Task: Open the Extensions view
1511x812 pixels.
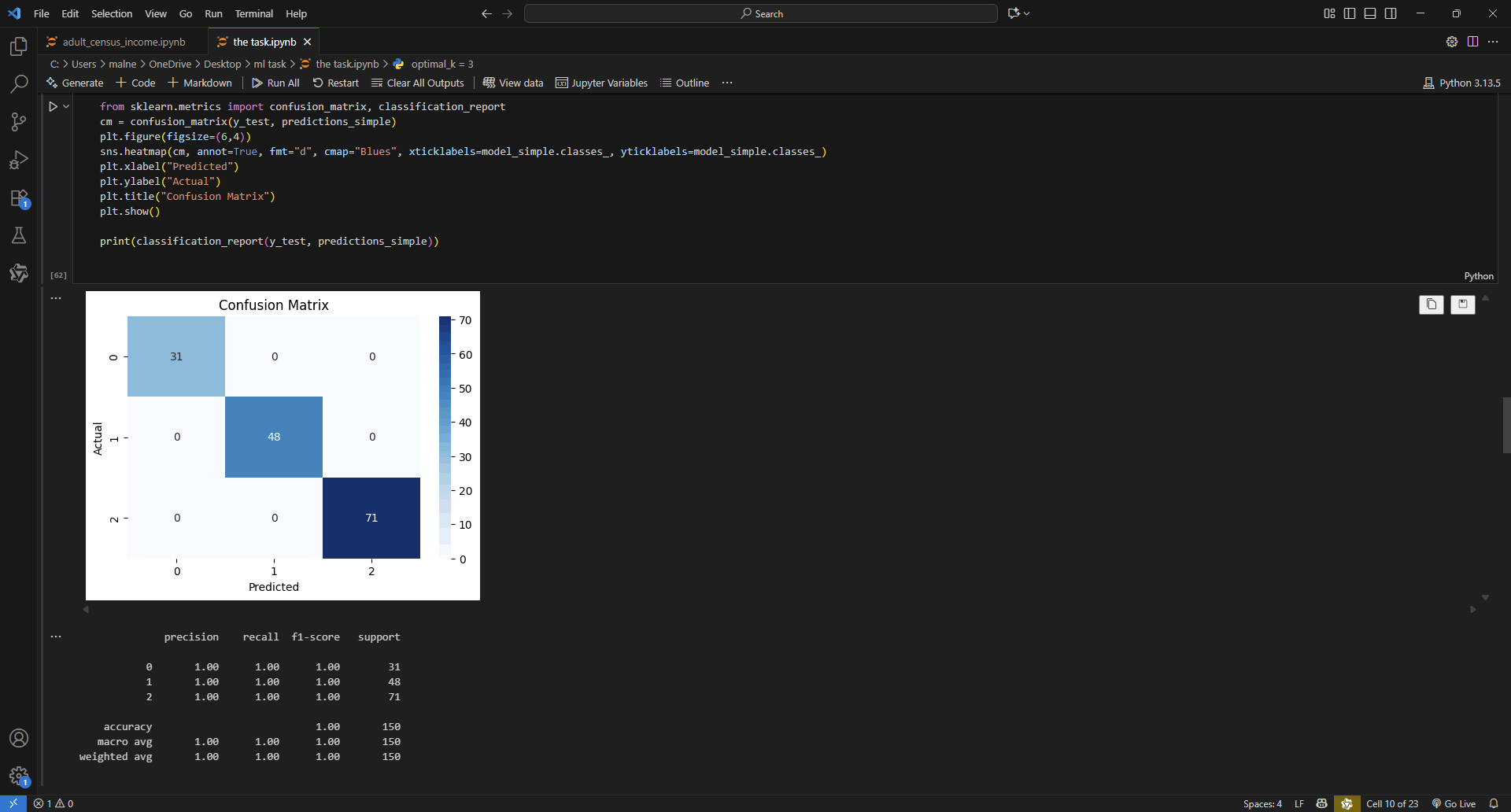Action: coord(19,198)
